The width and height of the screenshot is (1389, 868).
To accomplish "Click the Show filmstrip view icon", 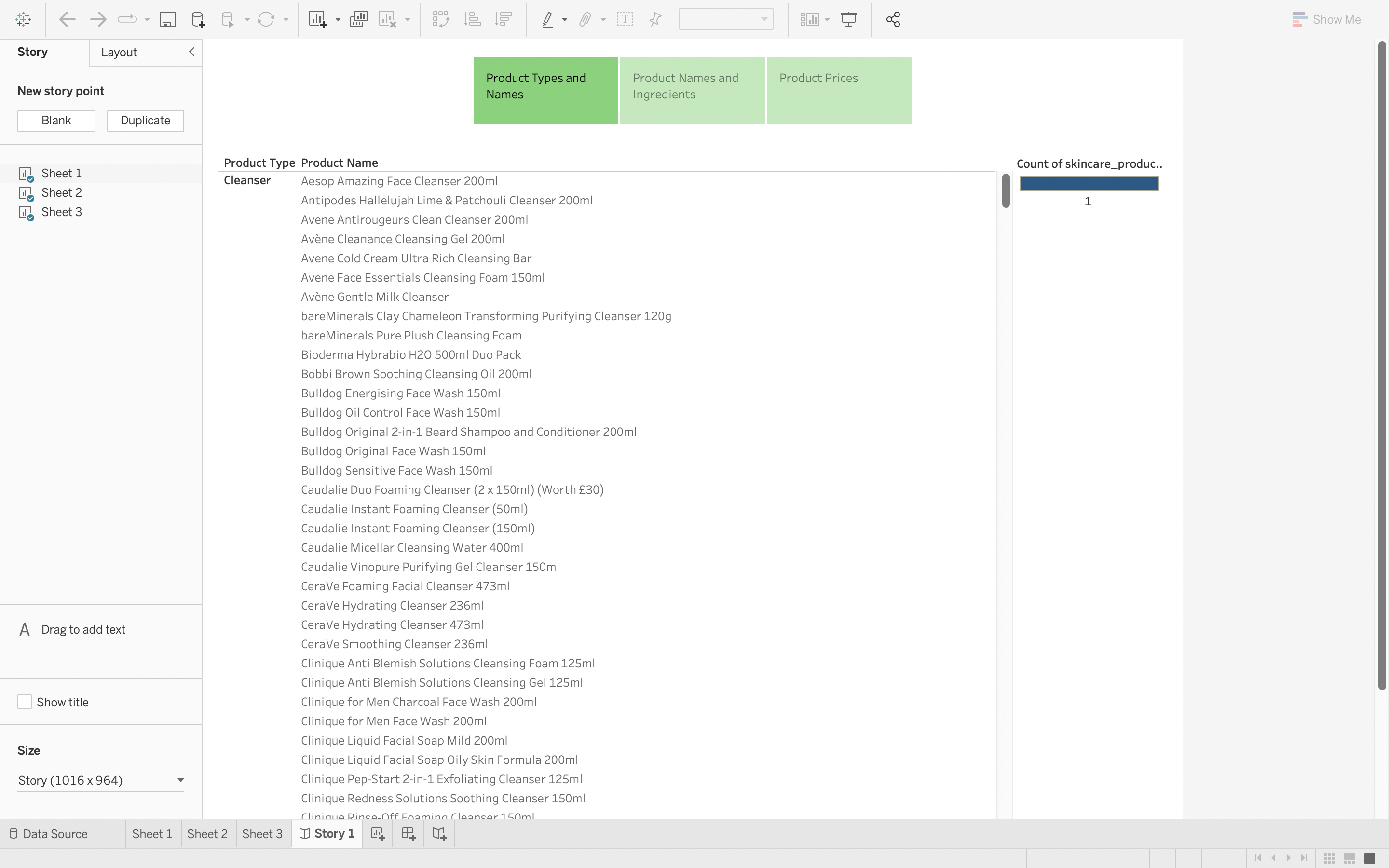I will tap(1349, 858).
